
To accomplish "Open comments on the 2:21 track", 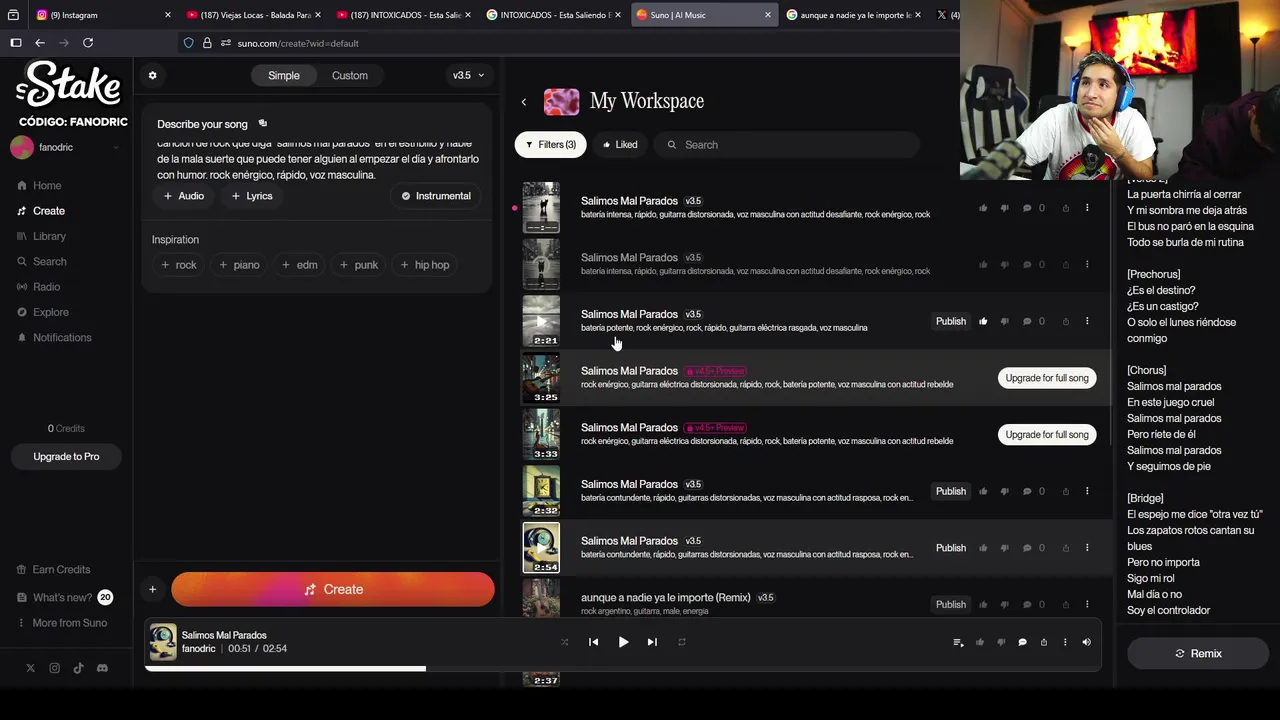I will (1026, 321).
